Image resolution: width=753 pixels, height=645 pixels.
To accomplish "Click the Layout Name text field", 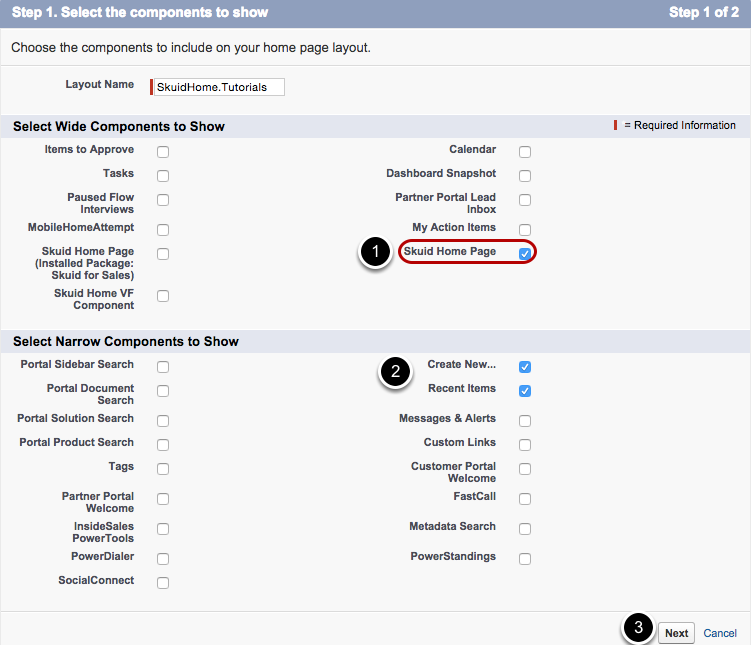I will tap(219, 87).
